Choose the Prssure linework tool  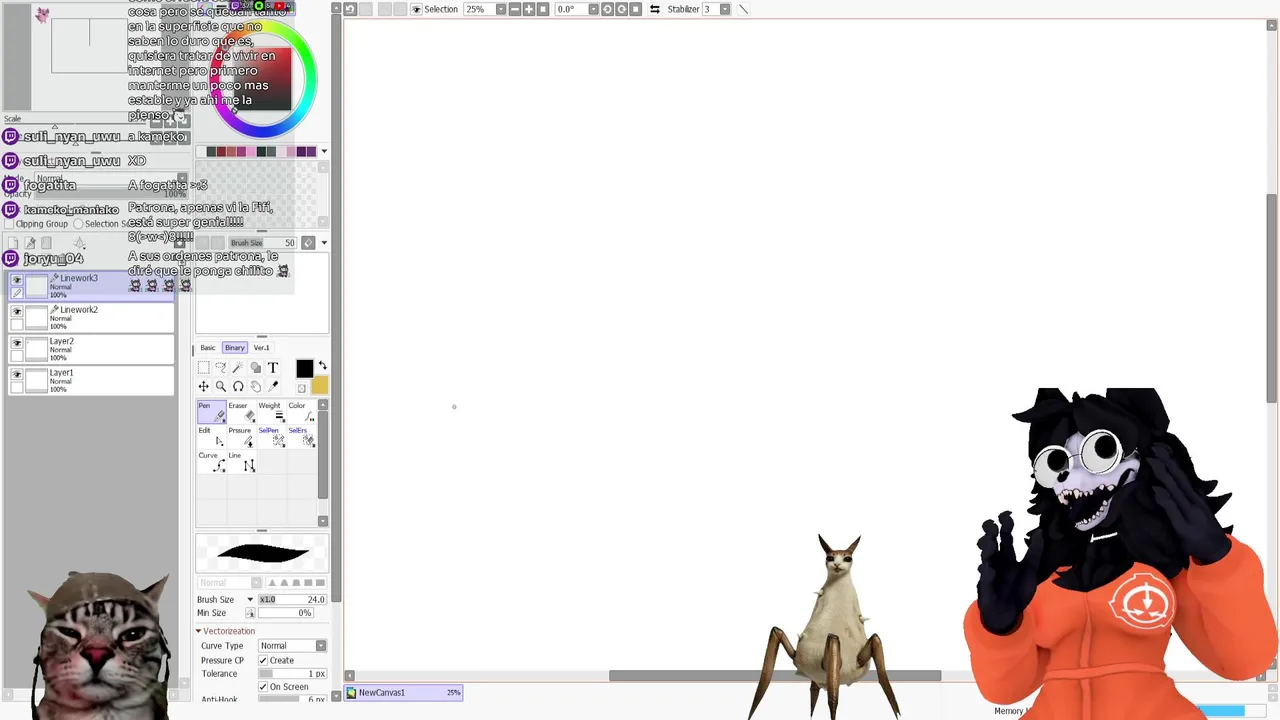coord(241,437)
